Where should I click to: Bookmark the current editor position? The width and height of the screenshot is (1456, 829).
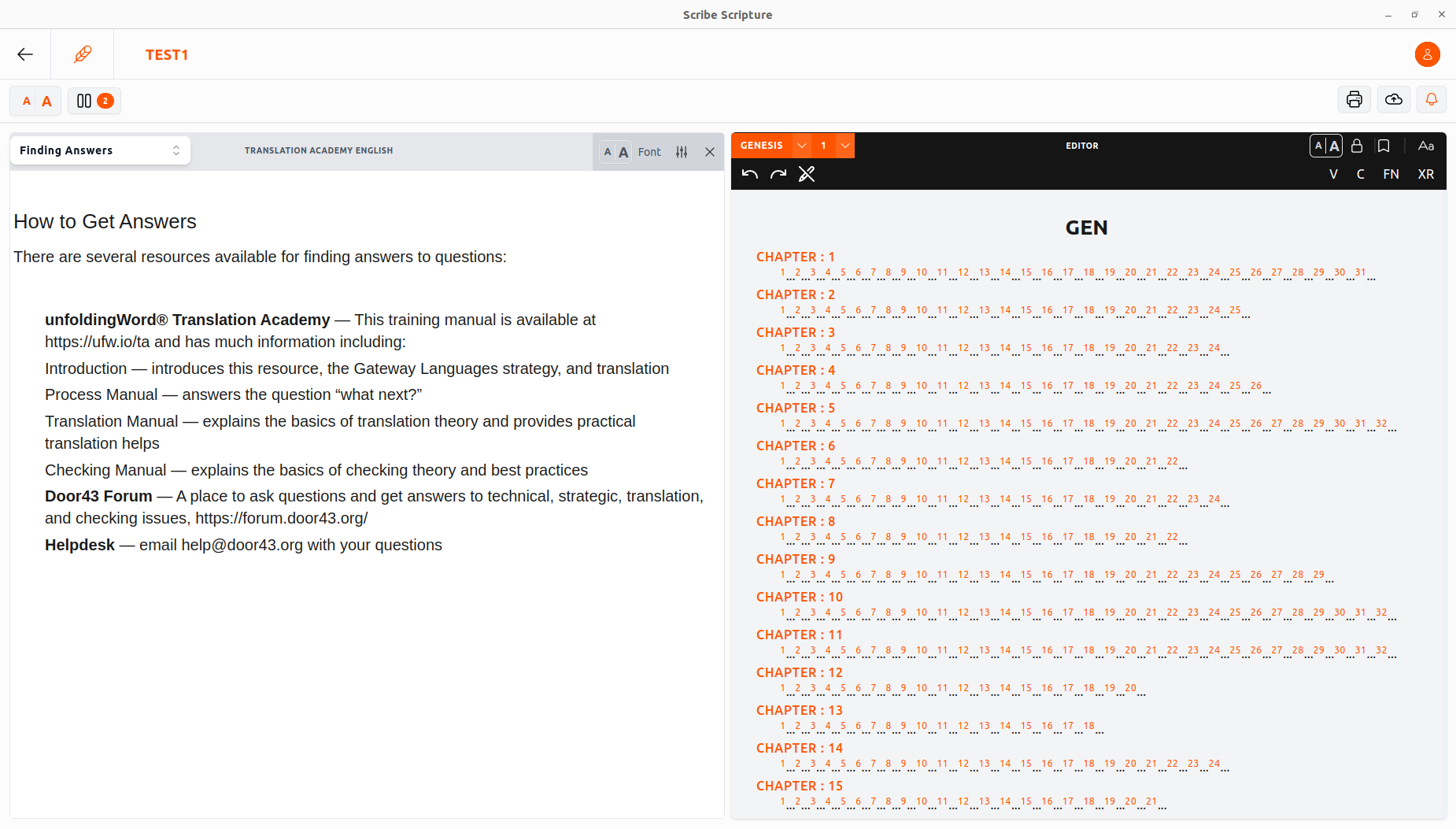[1384, 146]
